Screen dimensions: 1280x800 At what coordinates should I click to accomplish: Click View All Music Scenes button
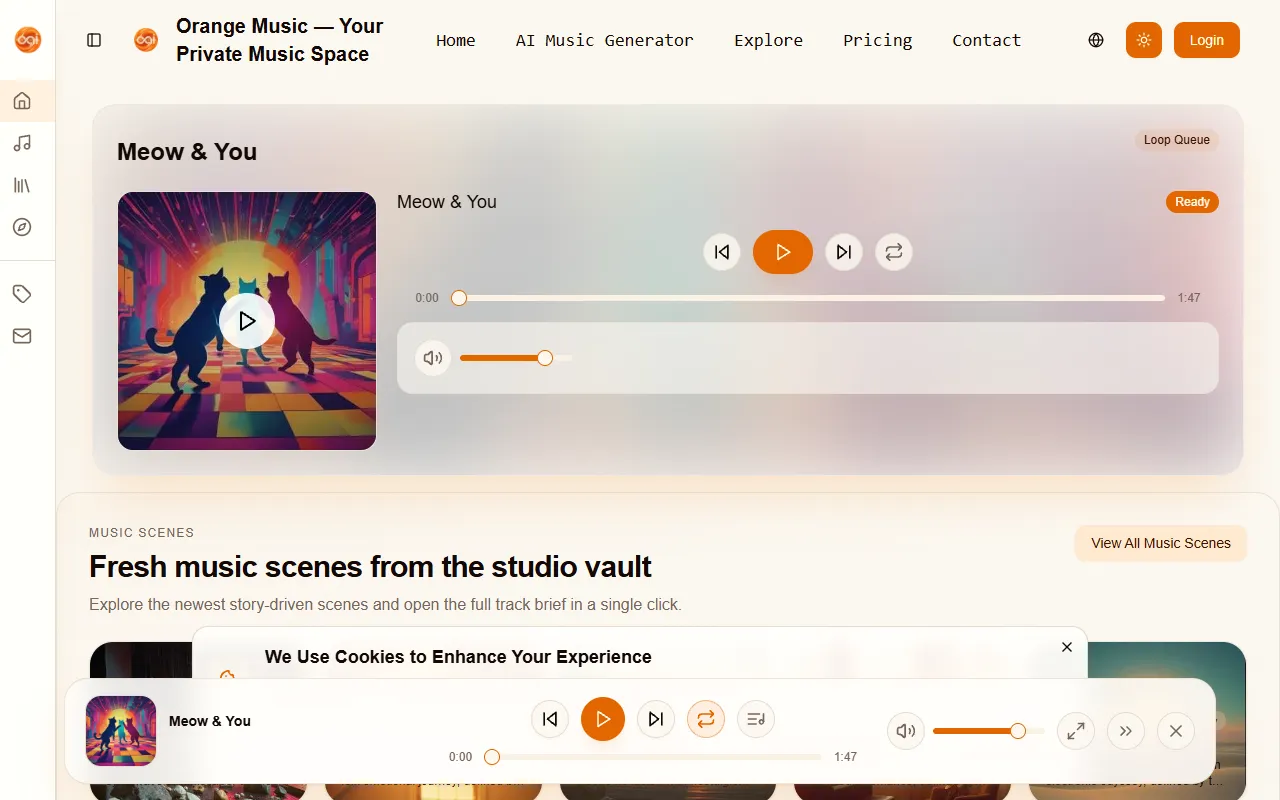(x=1160, y=543)
